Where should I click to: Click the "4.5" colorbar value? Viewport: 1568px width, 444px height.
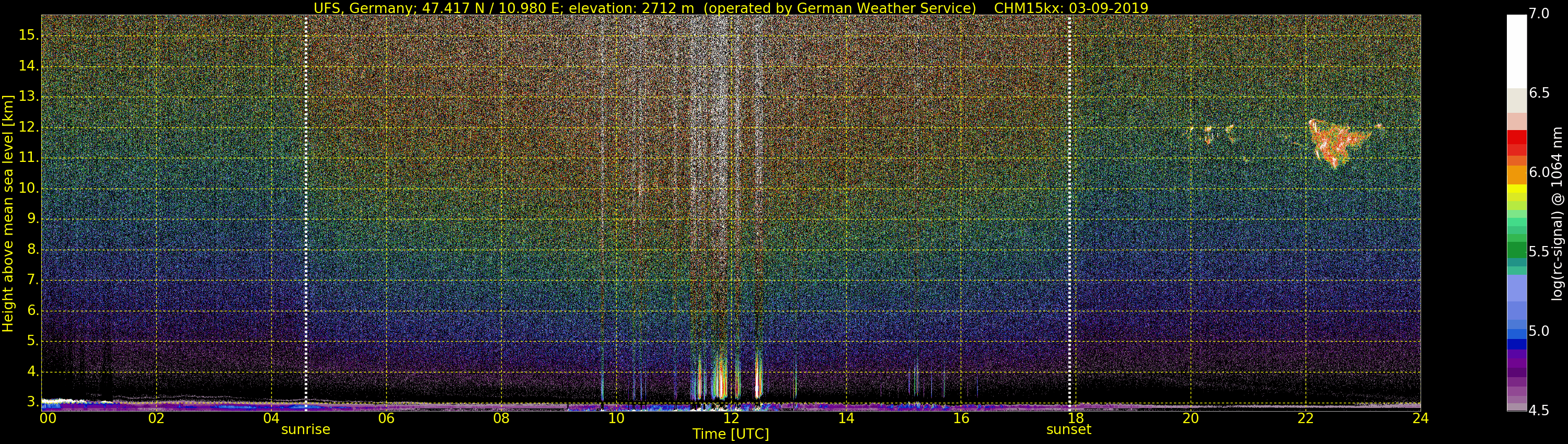(1539, 411)
